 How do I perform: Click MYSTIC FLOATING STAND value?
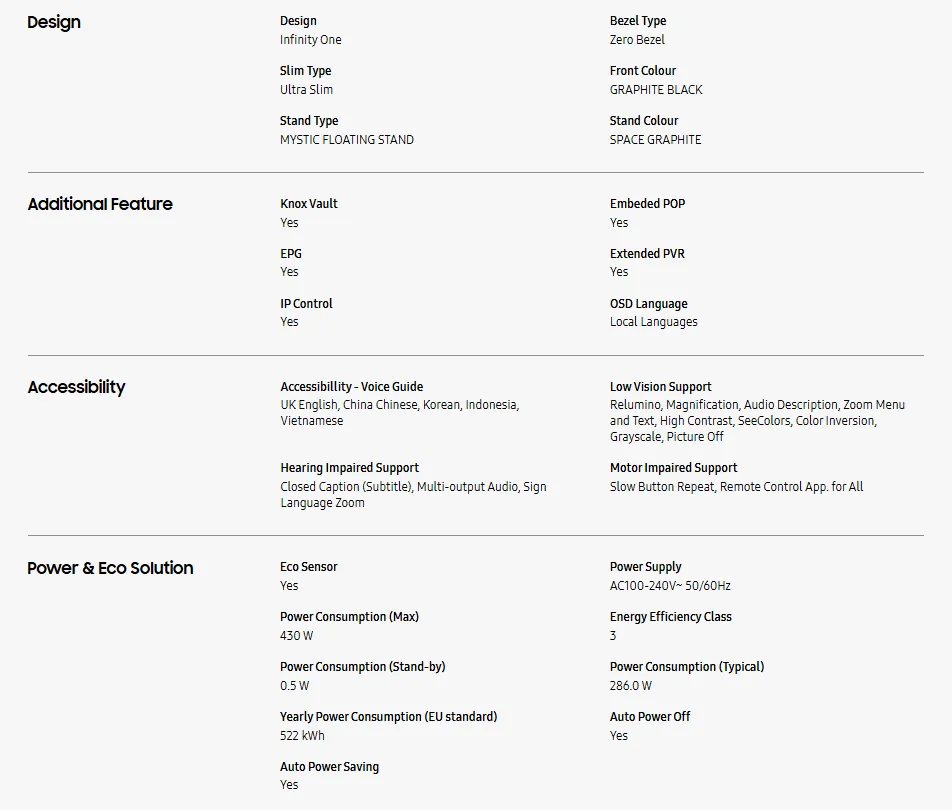pyautogui.click(x=347, y=140)
